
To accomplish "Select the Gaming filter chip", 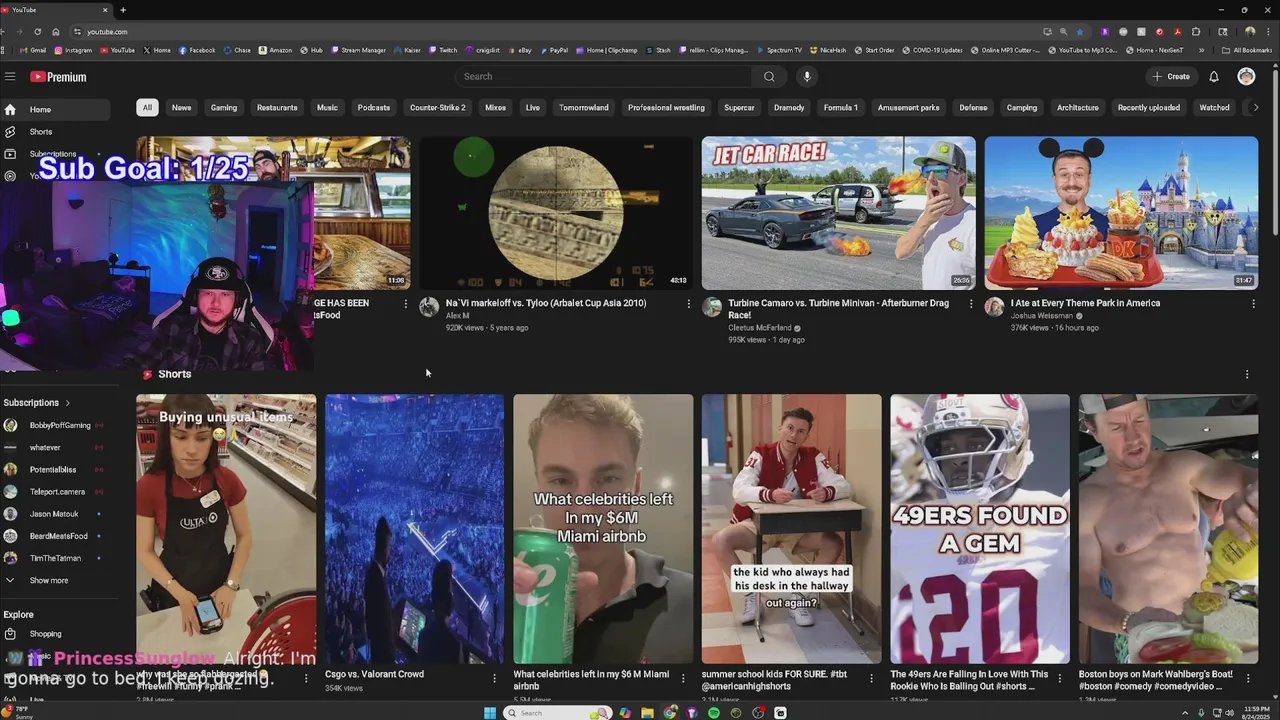I will pos(224,108).
